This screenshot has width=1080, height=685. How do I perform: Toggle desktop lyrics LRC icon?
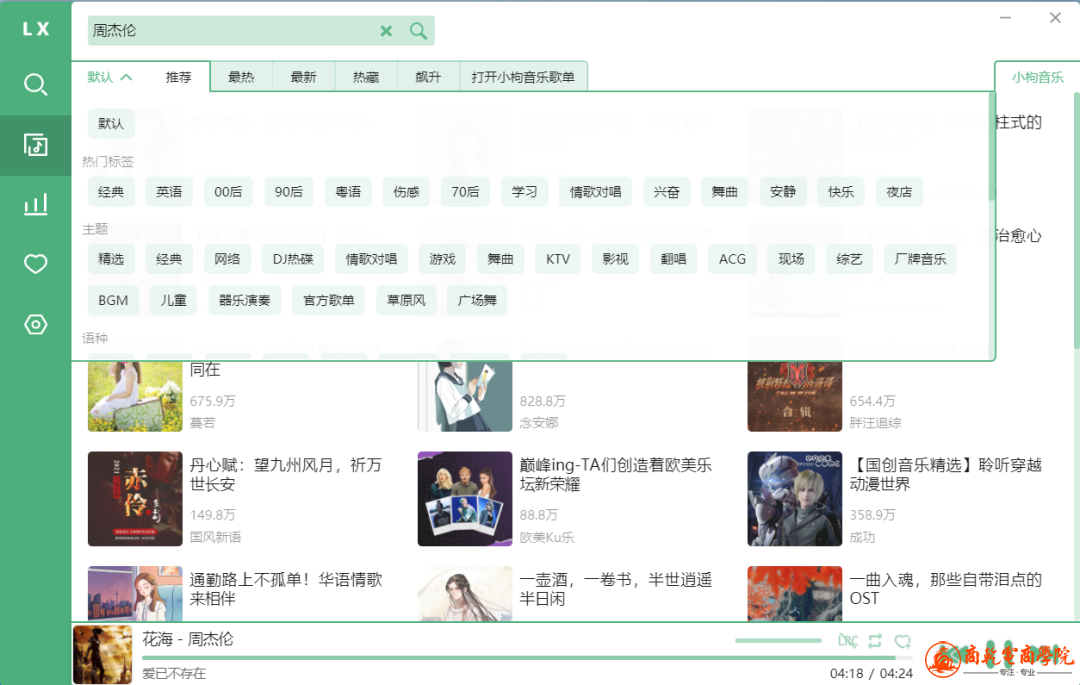[847, 641]
